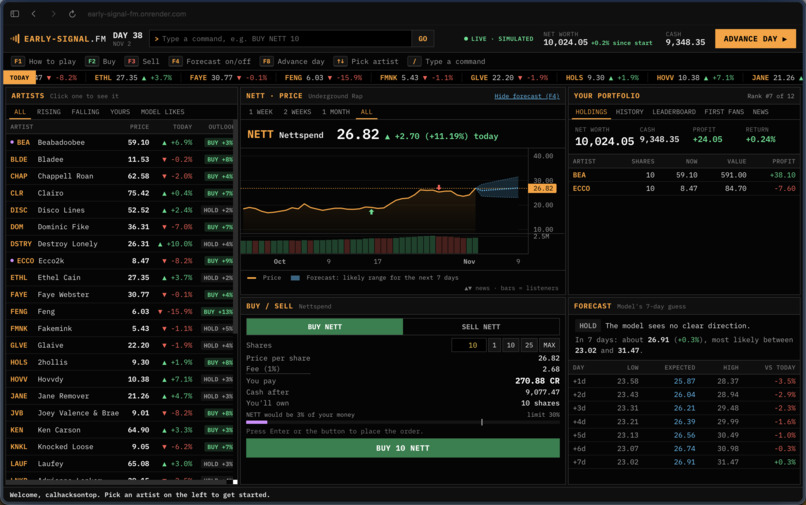Click BUY +13% outlook badge for Feng
806x505 pixels.
tap(218, 312)
